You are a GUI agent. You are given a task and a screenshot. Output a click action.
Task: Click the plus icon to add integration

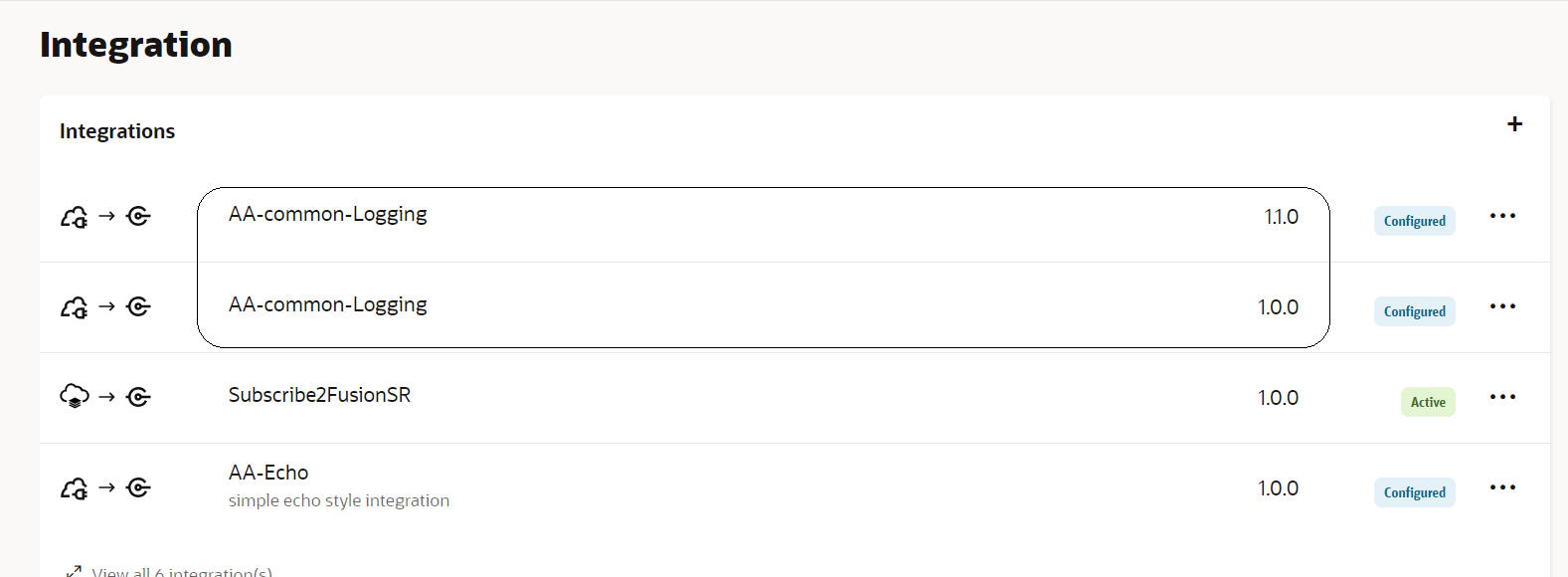(1514, 124)
